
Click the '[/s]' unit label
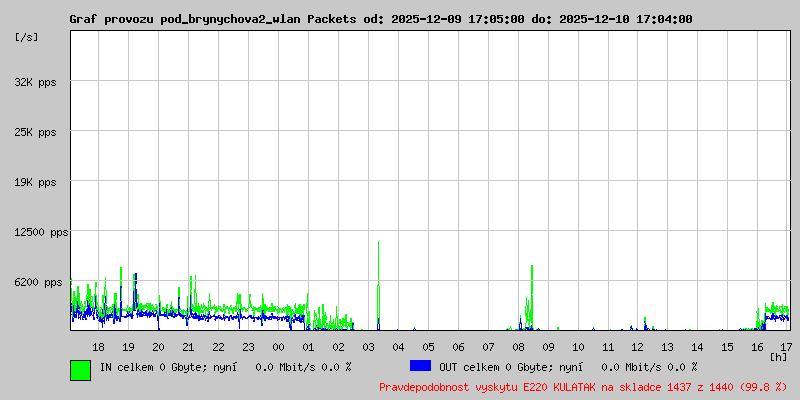27,37
